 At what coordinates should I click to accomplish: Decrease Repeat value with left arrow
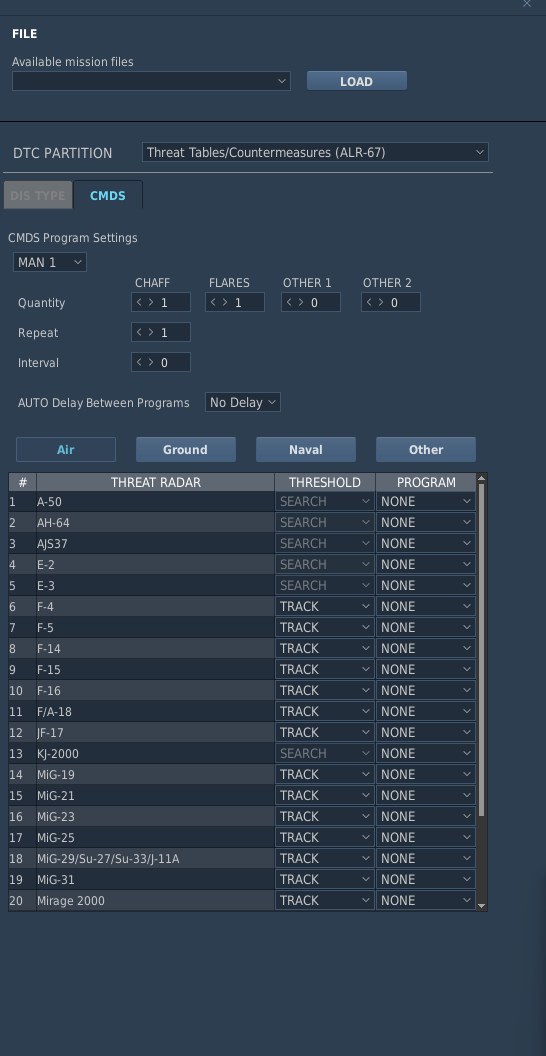[x=139, y=332]
